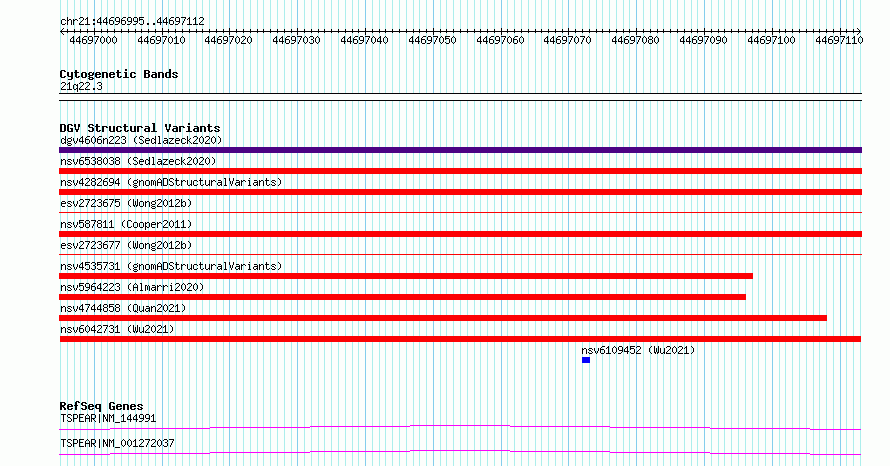Open nsv4282694 (gnomADStructuralVariants) label
The image size is (890, 466).
point(171,182)
